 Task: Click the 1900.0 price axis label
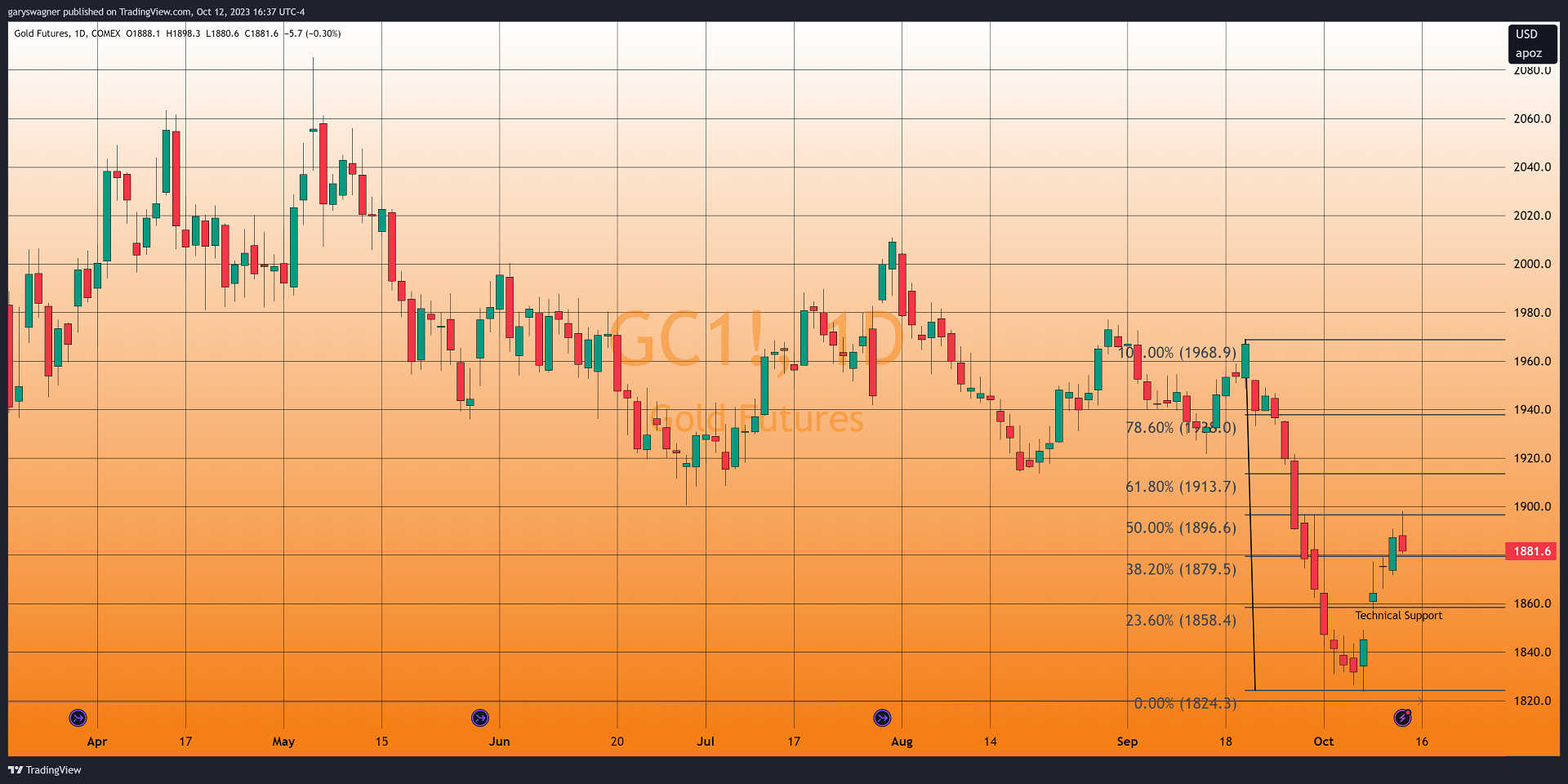click(1532, 506)
